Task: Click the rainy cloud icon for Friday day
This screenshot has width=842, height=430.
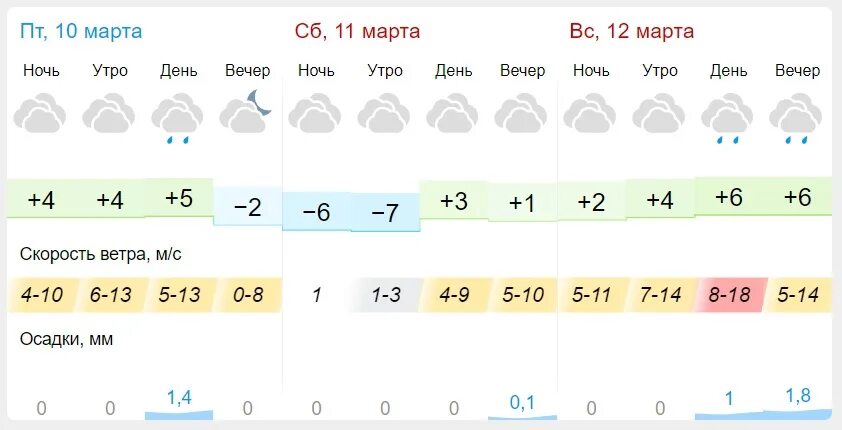Action: click(178, 119)
